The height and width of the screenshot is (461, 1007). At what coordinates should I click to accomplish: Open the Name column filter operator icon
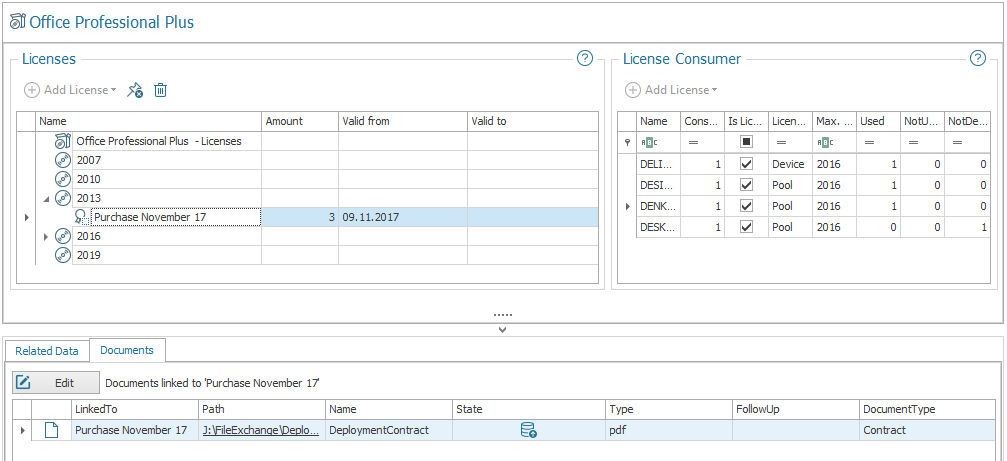(x=649, y=143)
